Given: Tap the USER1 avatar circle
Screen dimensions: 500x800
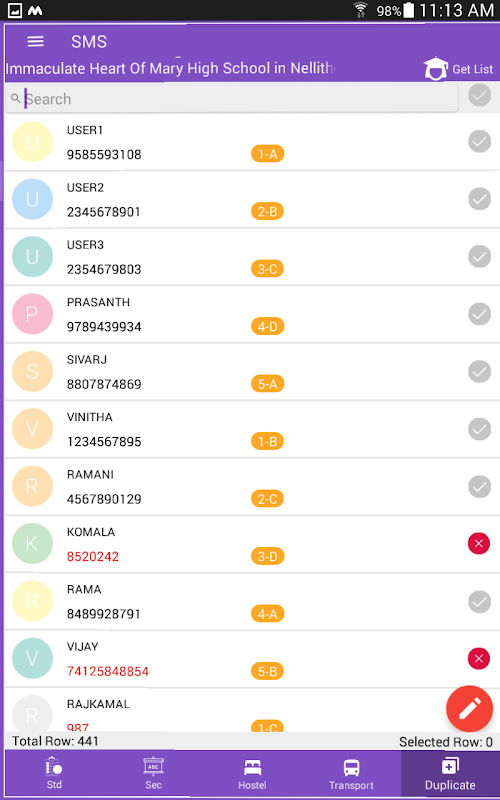Looking at the screenshot, I should click(x=32, y=142).
